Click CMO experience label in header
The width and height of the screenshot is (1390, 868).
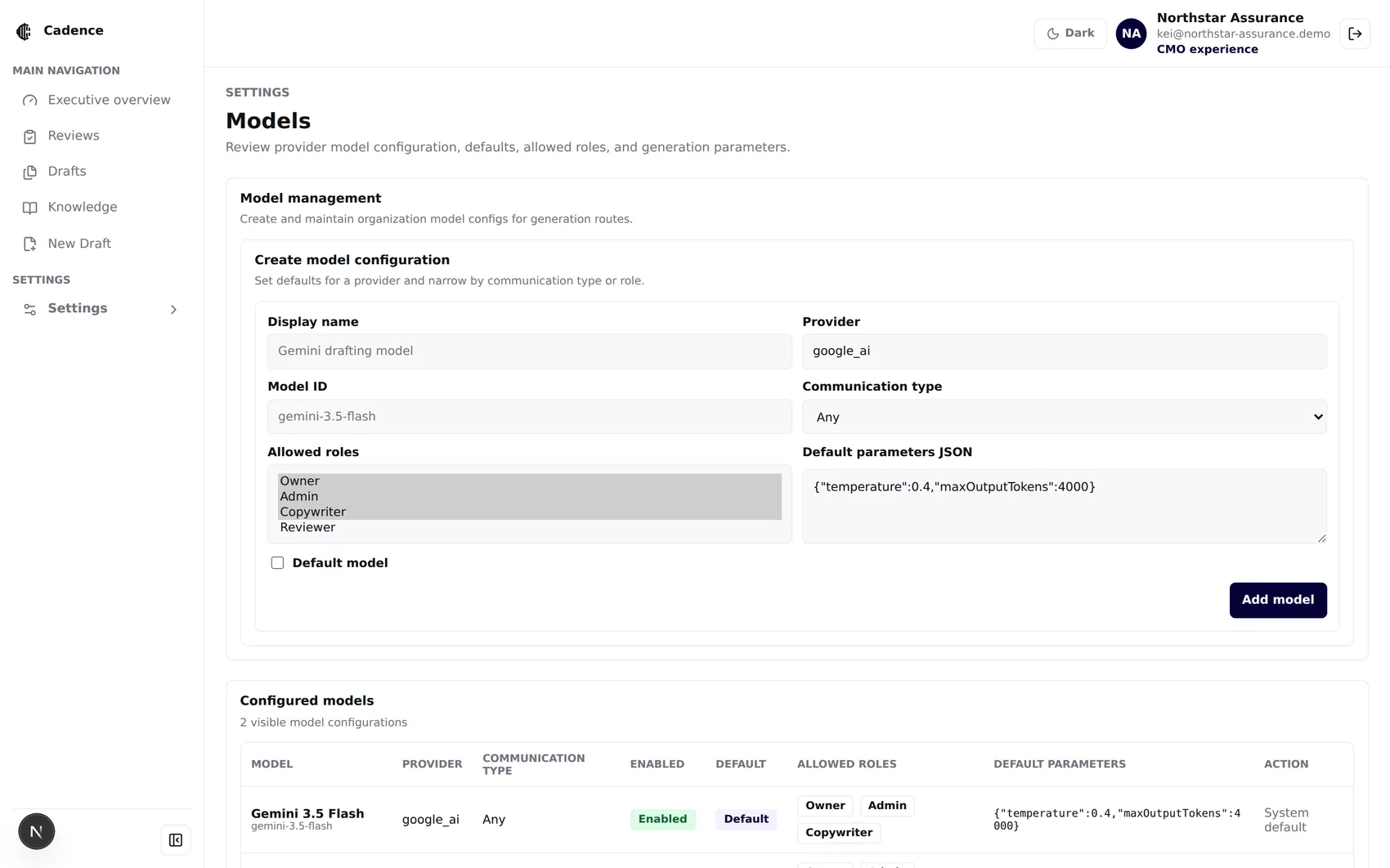click(x=1207, y=49)
